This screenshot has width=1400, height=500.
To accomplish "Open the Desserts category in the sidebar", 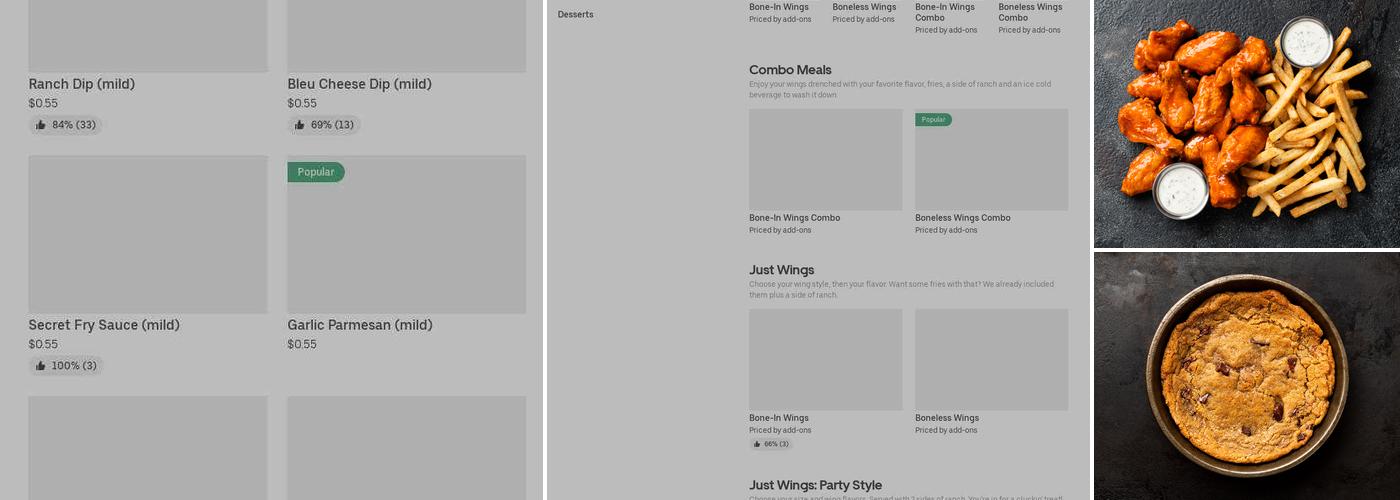I will click(x=575, y=15).
